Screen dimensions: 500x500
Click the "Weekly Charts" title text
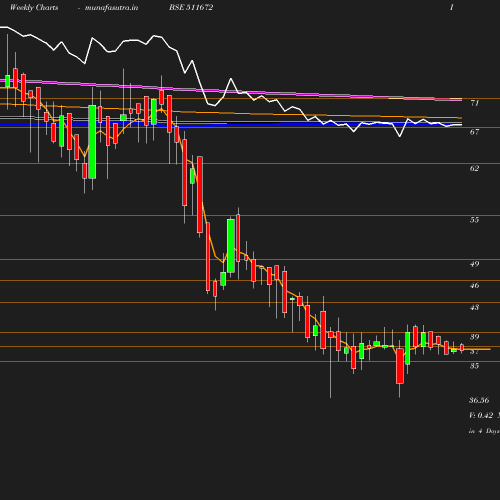coord(34,8)
